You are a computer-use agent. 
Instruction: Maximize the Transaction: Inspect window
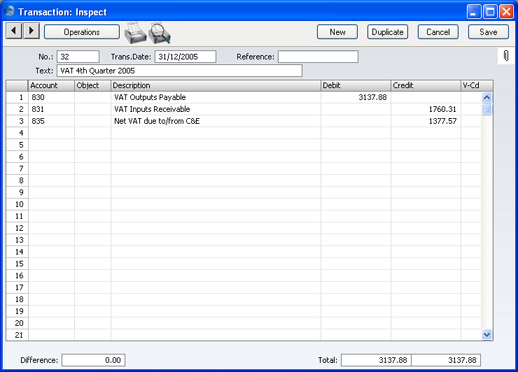[490, 12]
